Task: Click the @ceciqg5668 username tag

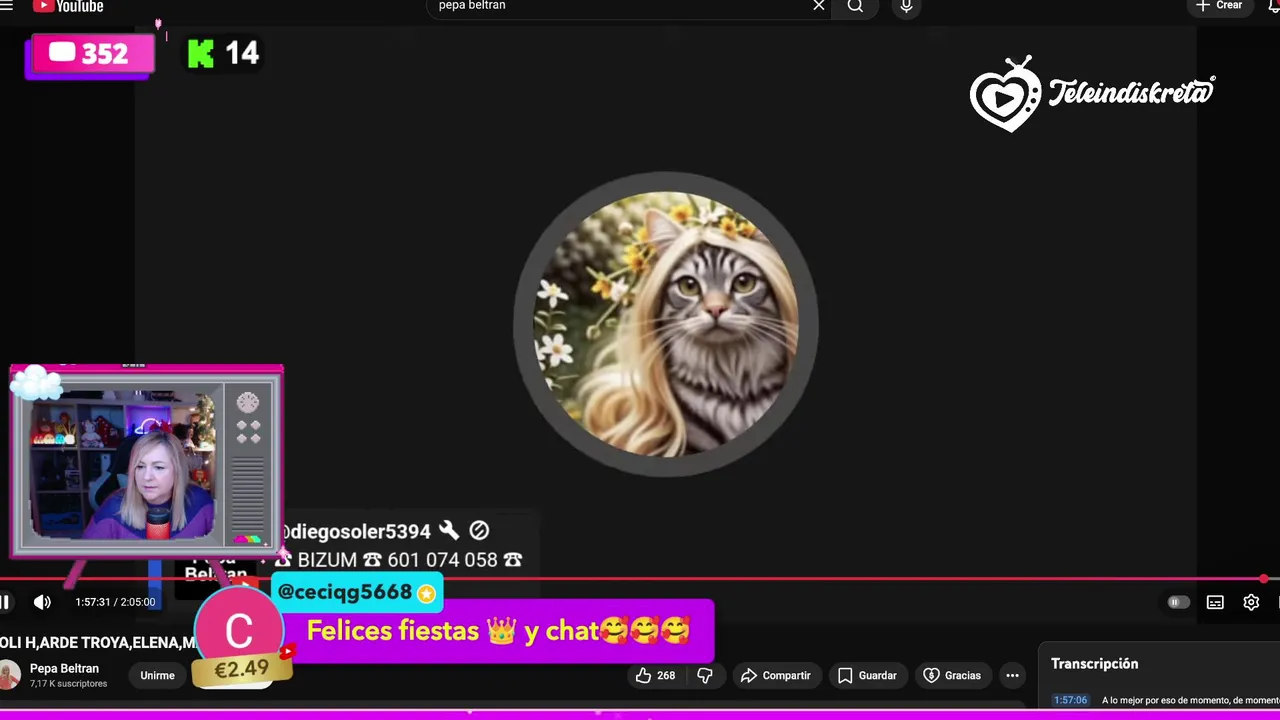Action: pos(357,592)
